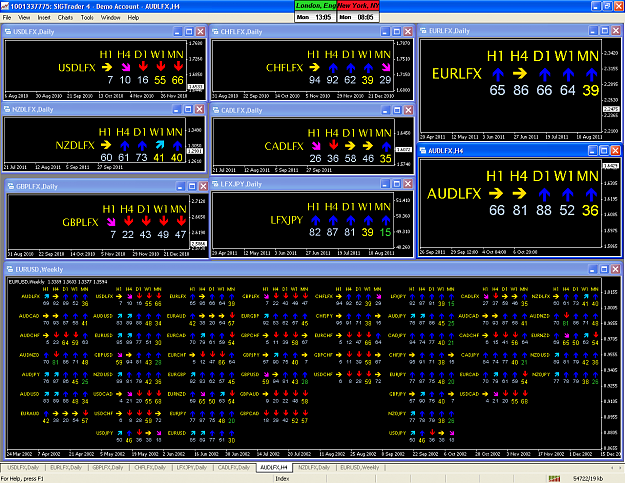Click the yellow USDLFX label in the USDLFX window
625x483 pixels.
point(77,68)
